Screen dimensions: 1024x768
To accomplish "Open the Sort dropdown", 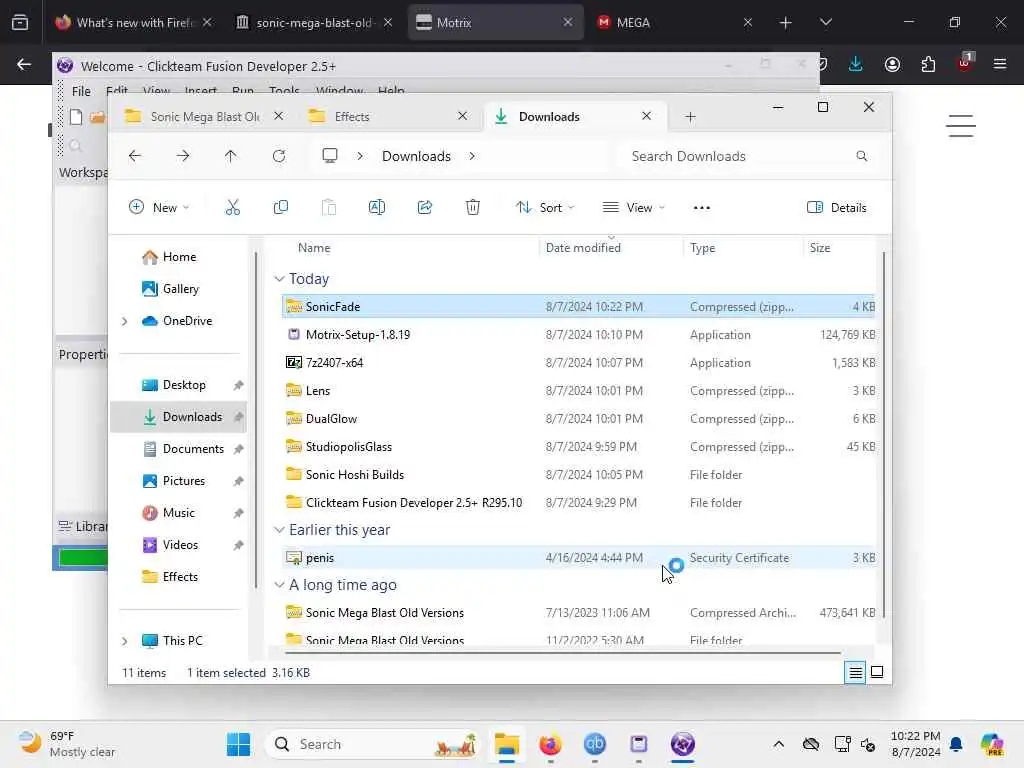I will (x=545, y=208).
